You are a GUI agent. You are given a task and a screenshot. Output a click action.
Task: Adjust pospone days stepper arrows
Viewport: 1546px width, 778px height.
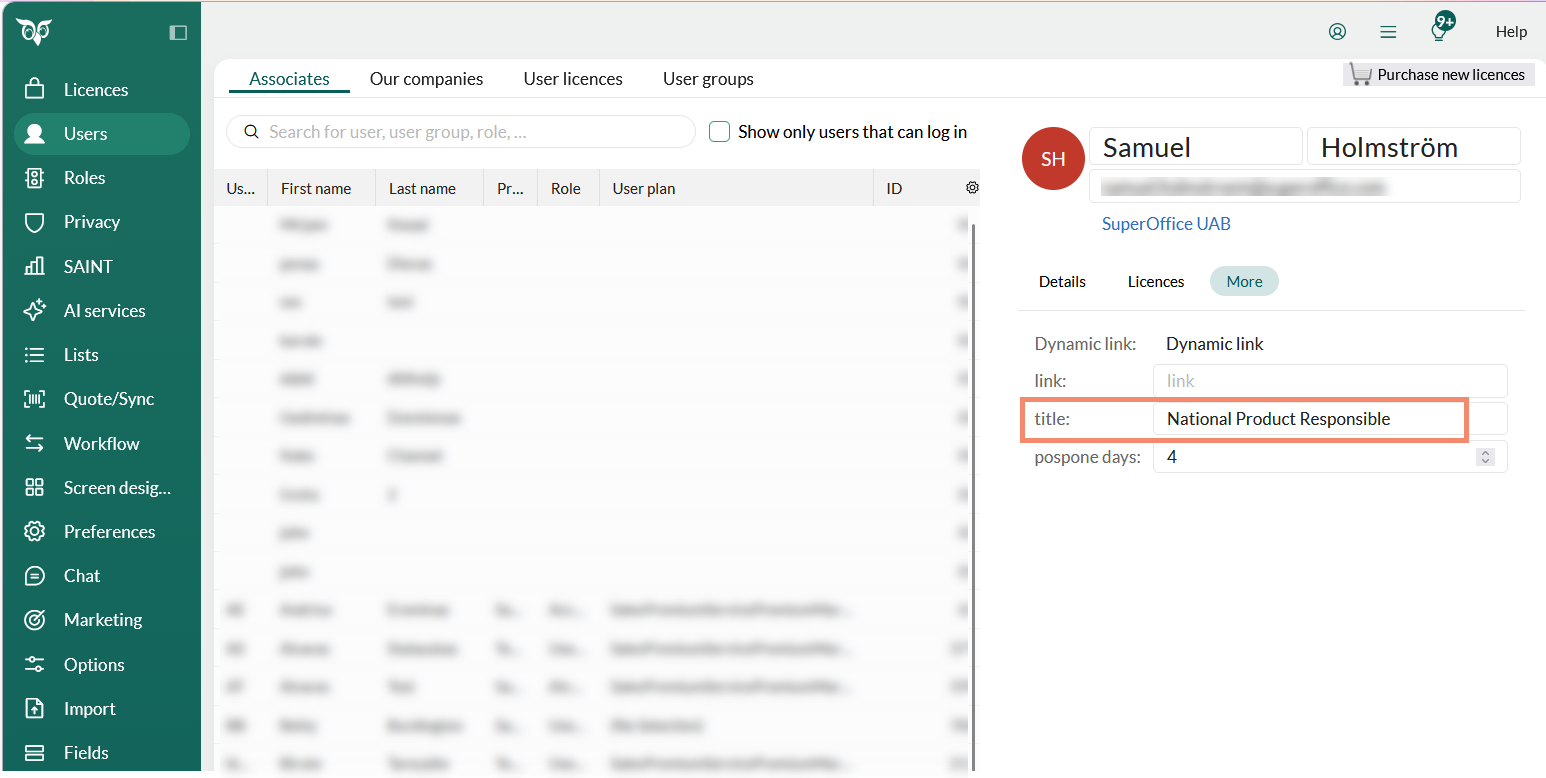tap(1486, 457)
